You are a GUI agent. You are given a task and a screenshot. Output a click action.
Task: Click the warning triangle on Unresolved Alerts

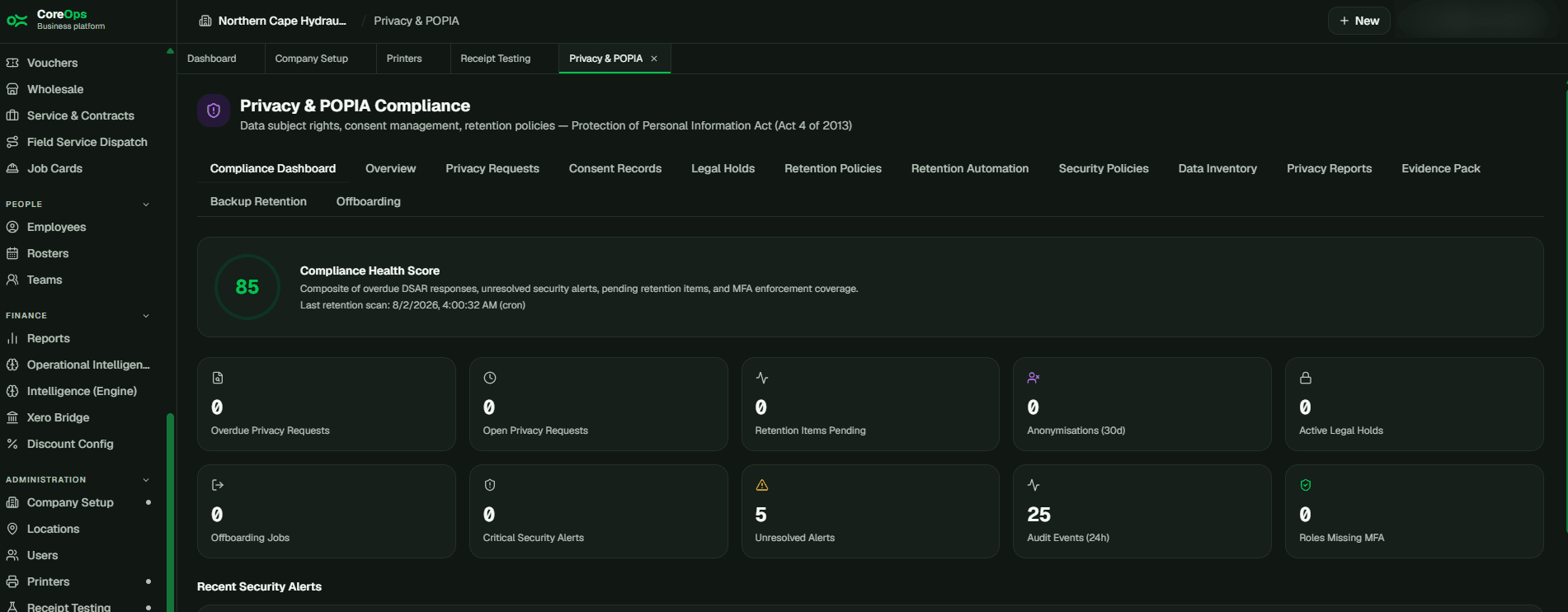point(762,485)
